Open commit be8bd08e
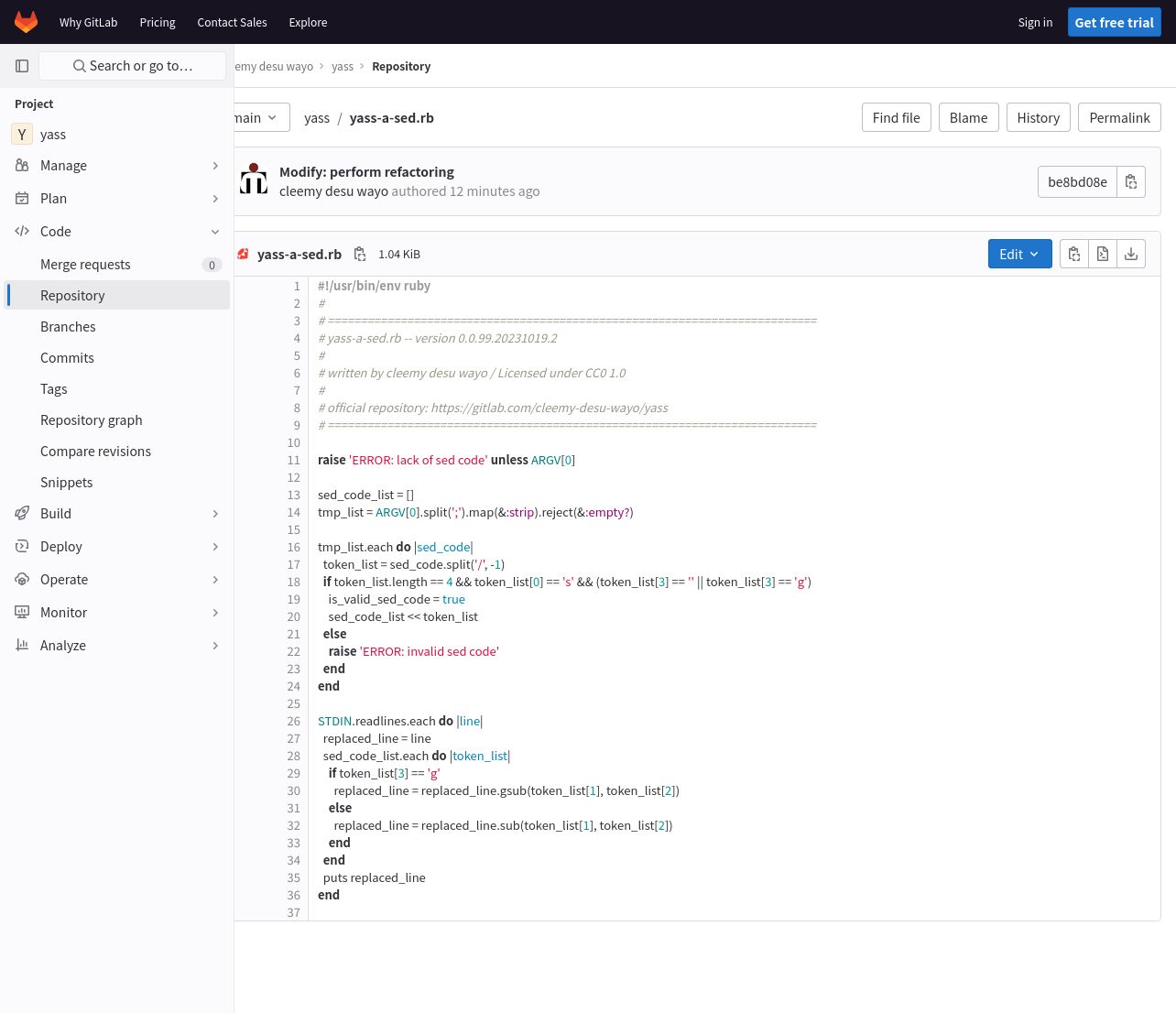This screenshot has height=1013, width=1176. point(1077,181)
